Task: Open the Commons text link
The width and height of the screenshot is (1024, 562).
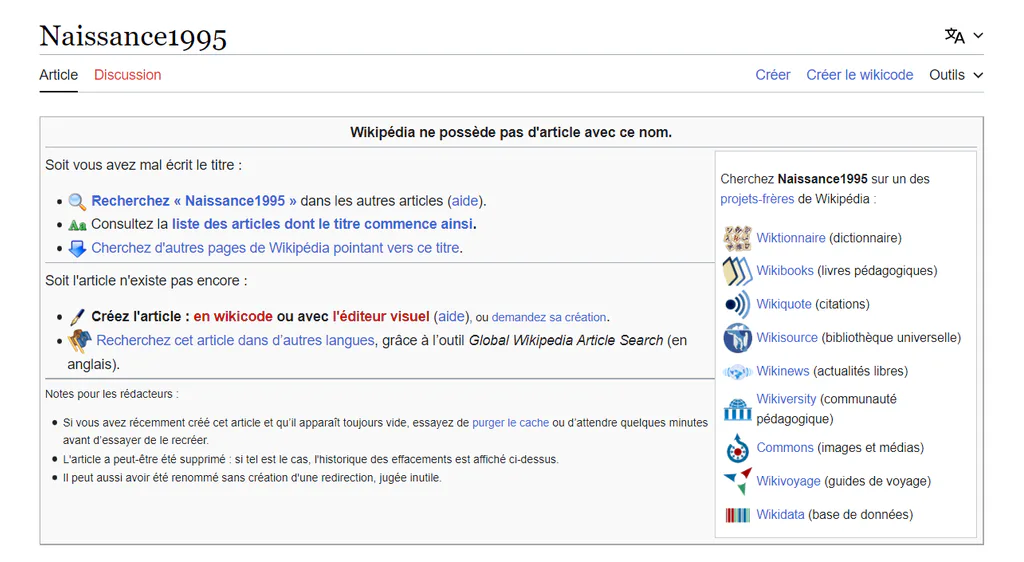Action: tap(785, 448)
